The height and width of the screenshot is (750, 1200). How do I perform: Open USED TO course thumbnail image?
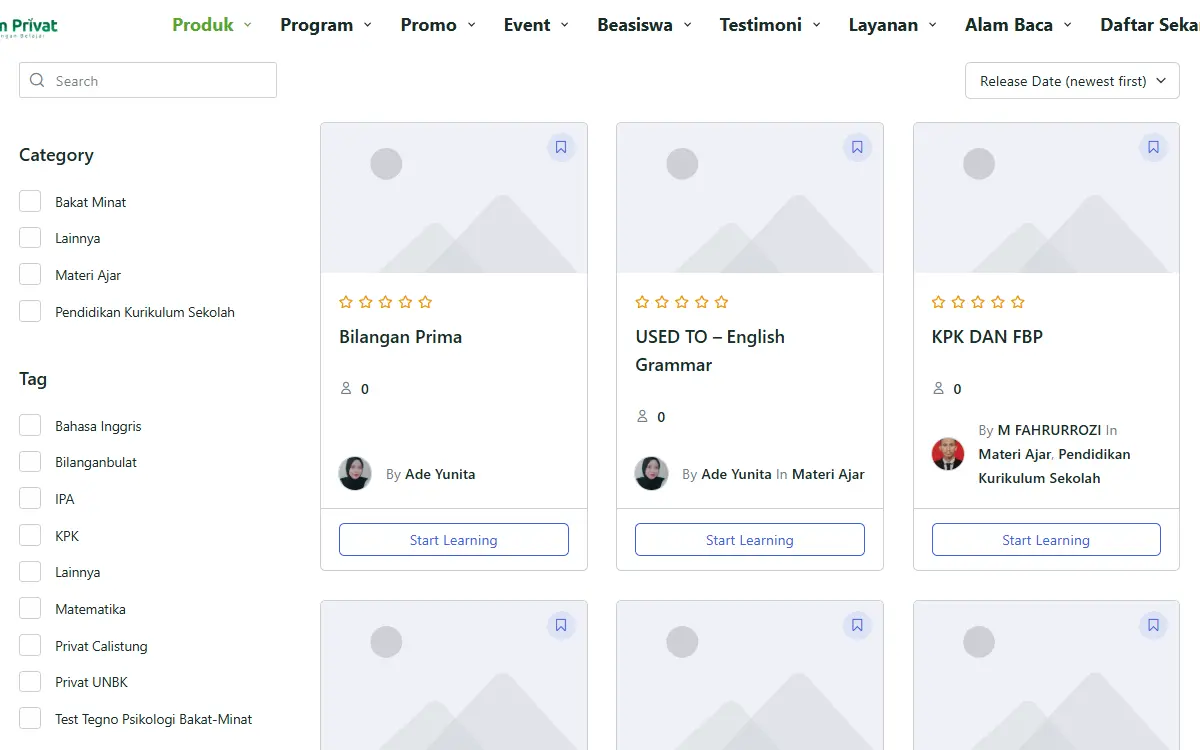[x=750, y=198]
